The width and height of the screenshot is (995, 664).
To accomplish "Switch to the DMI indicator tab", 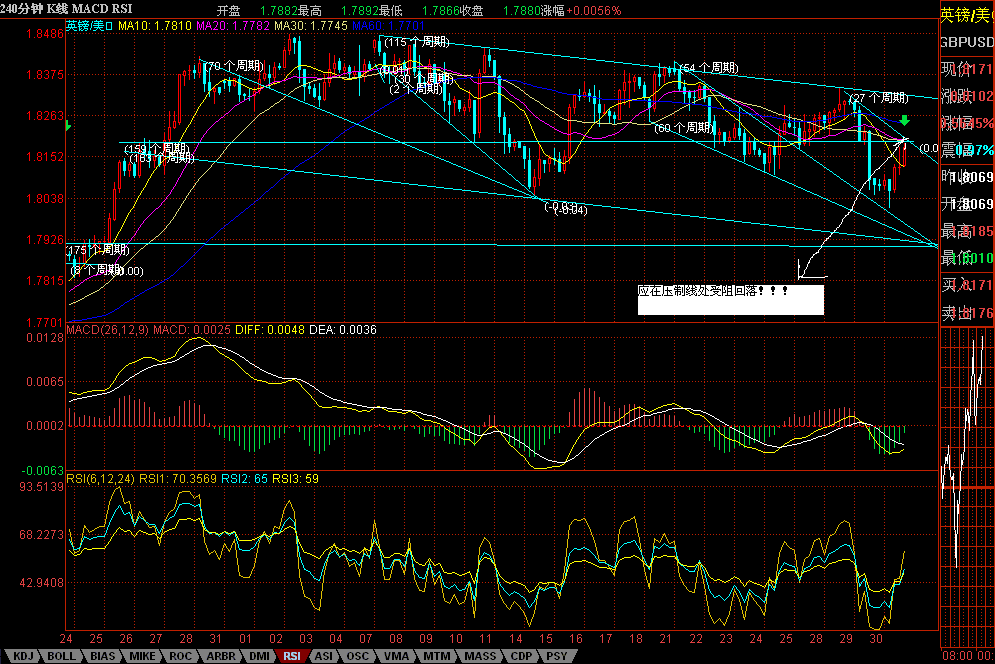I will 258,656.
